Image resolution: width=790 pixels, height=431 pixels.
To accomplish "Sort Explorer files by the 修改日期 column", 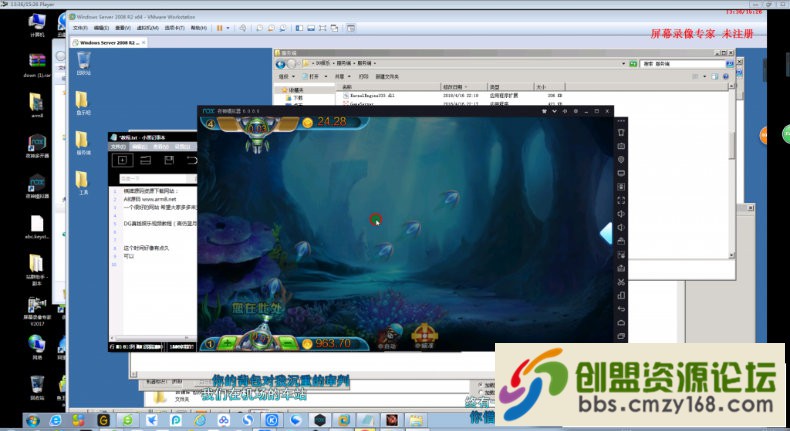I will point(464,87).
